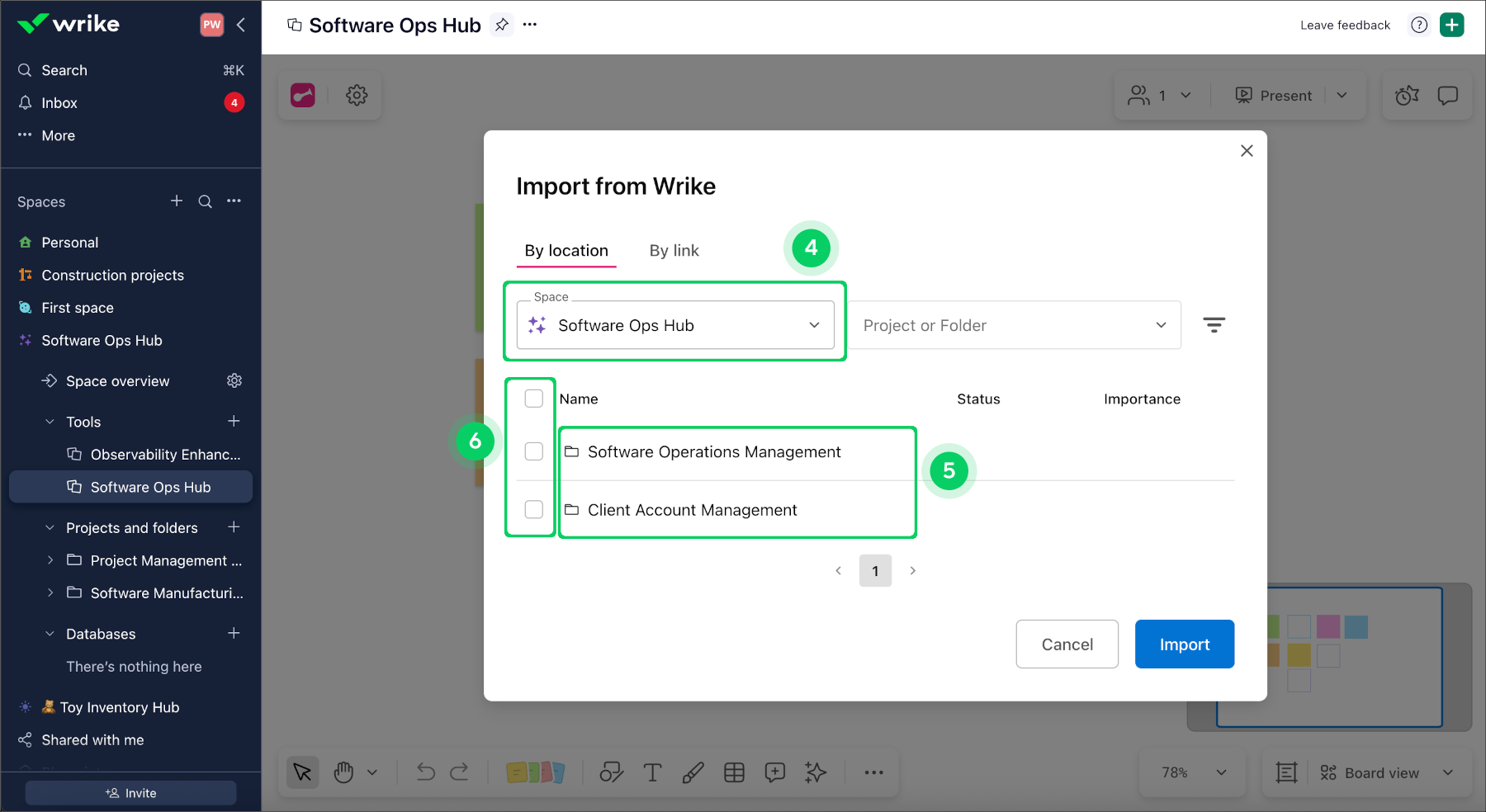Open Search from the sidebar
This screenshot has width=1486, height=812.
(x=64, y=70)
